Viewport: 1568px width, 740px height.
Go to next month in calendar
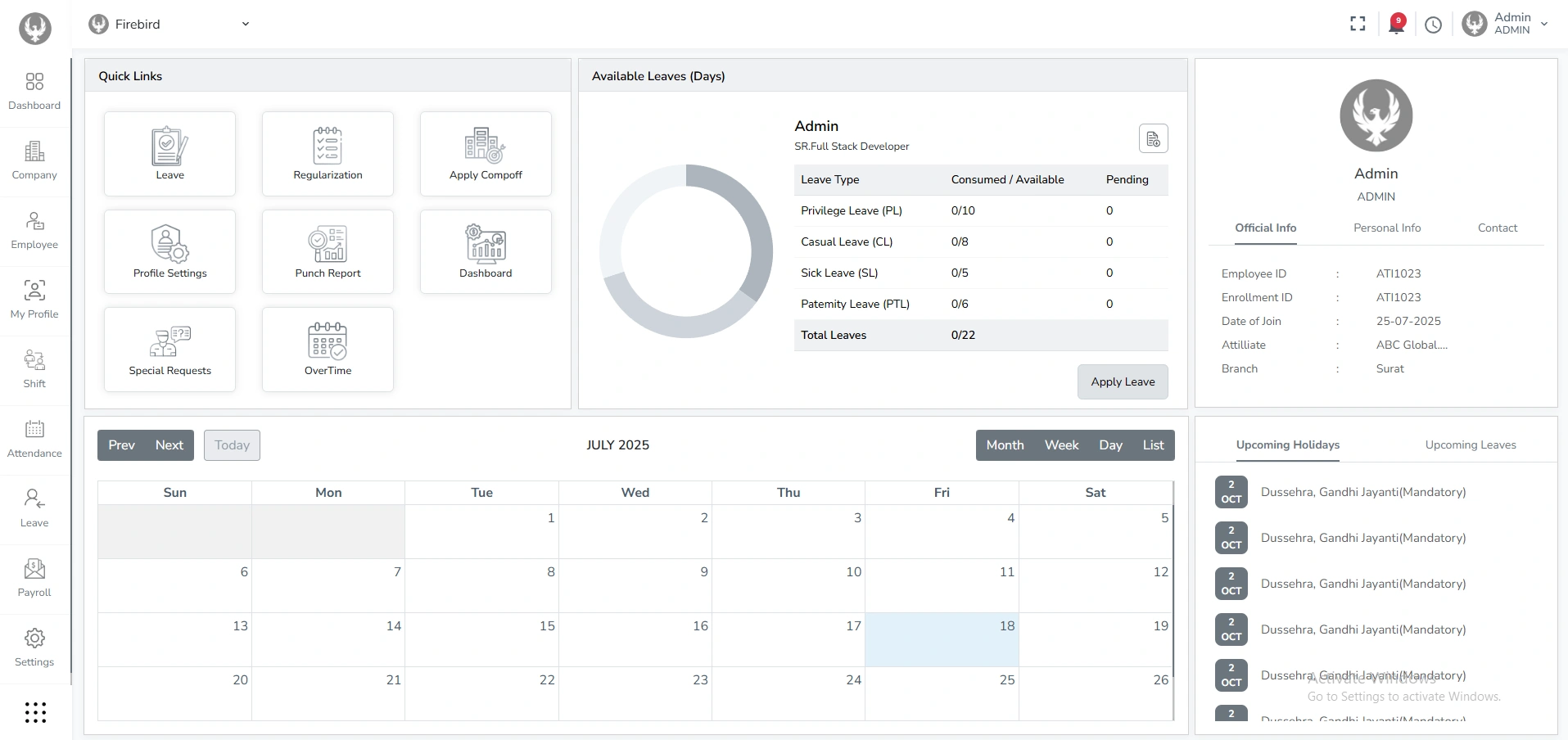(169, 445)
